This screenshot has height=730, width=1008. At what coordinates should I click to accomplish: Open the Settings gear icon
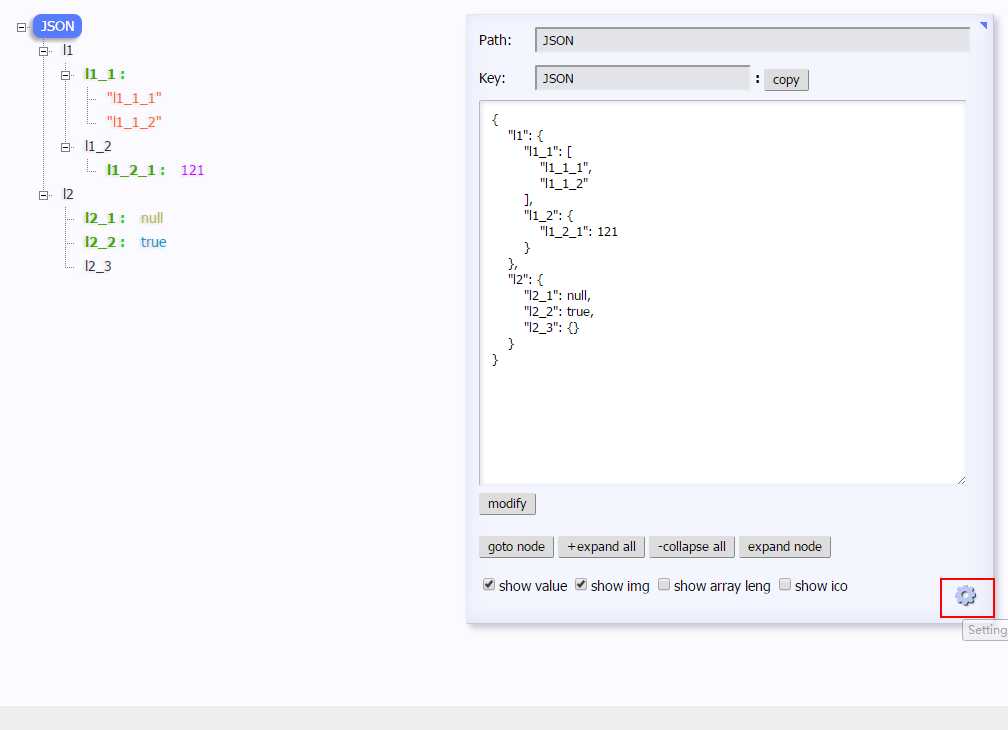click(966, 596)
